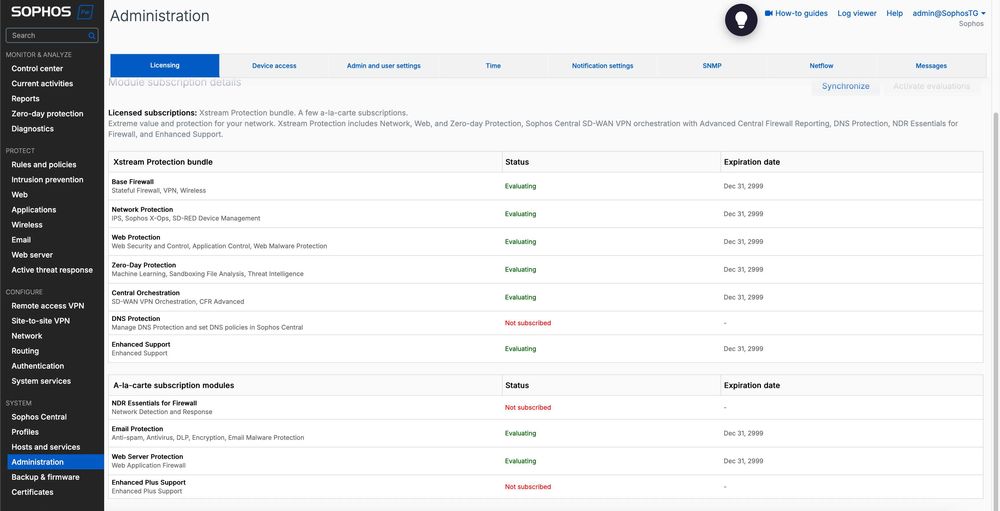This screenshot has height=511, width=1000.
Task: Go to Site-to-site VPN settings
Action: pos(40,321)
